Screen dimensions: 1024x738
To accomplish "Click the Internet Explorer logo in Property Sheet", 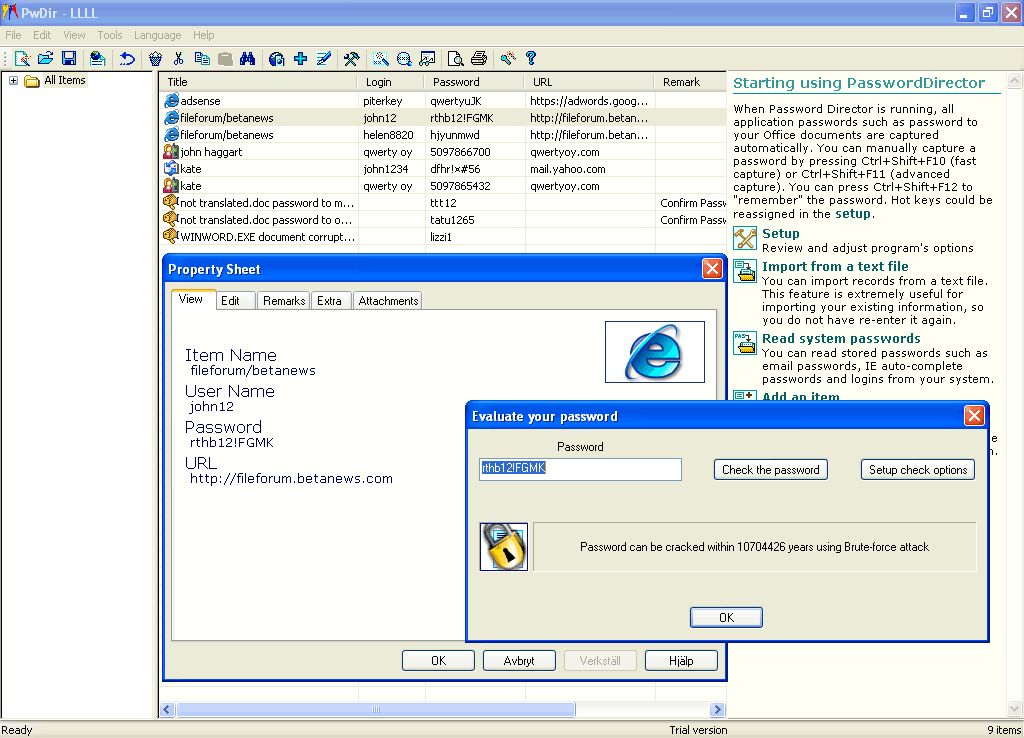I will [x=654, y=351].
